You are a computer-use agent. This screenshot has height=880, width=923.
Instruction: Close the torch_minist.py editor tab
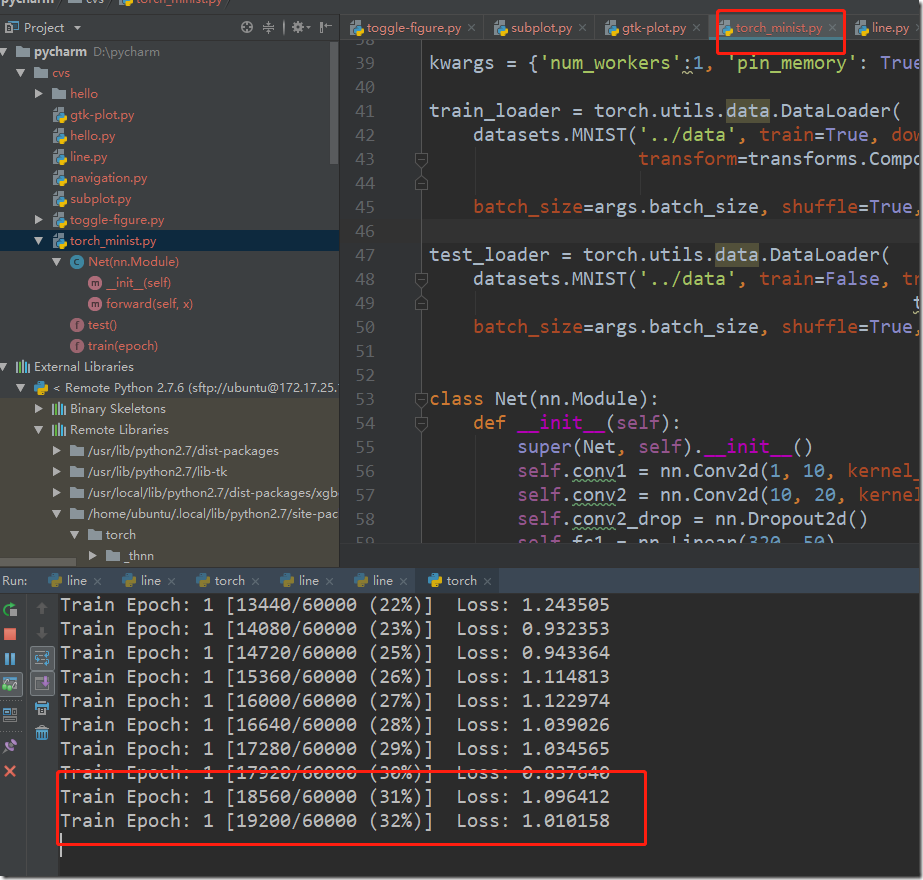coord(832,27)
